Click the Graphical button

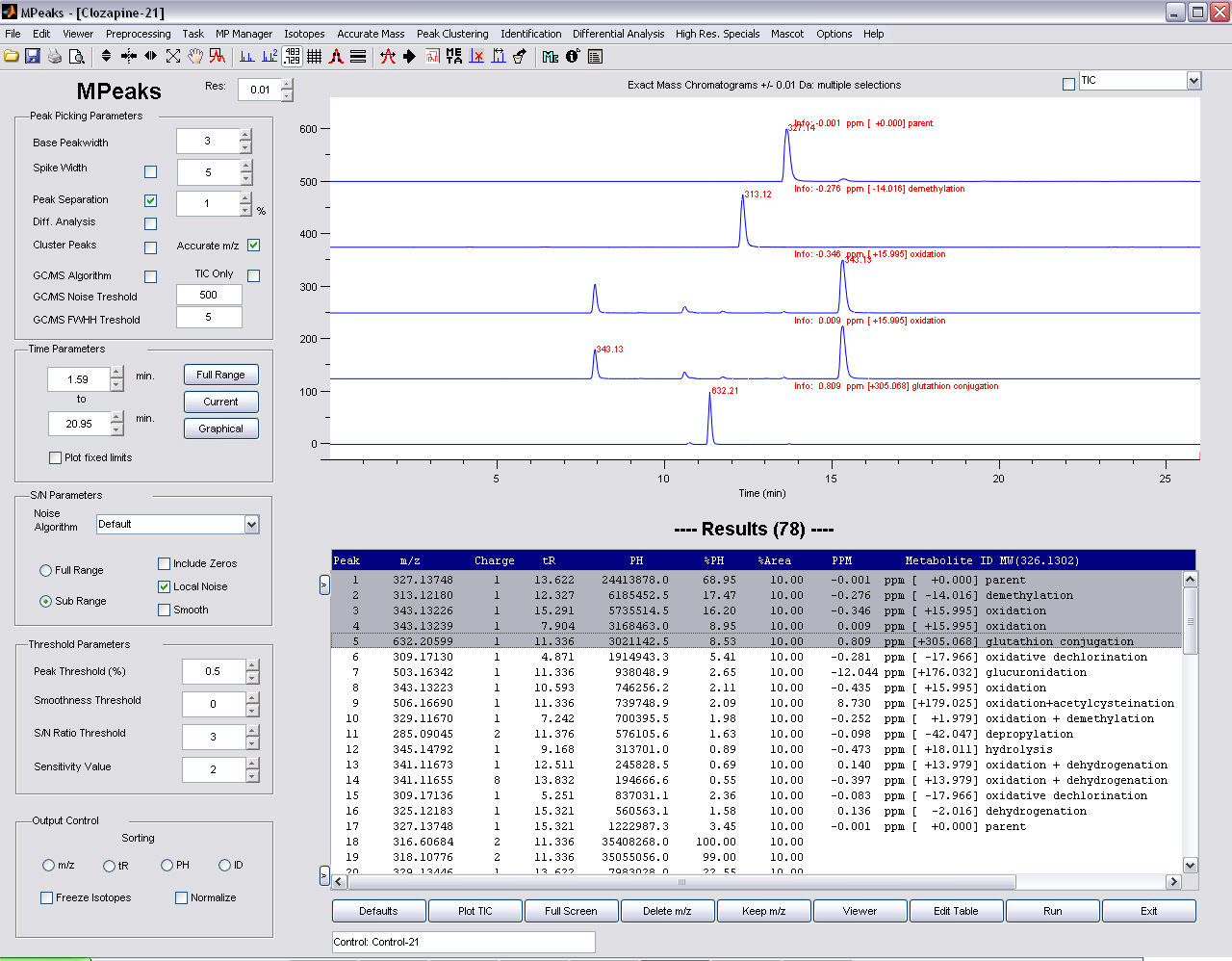pyautogui.click(x=220, y=429)
